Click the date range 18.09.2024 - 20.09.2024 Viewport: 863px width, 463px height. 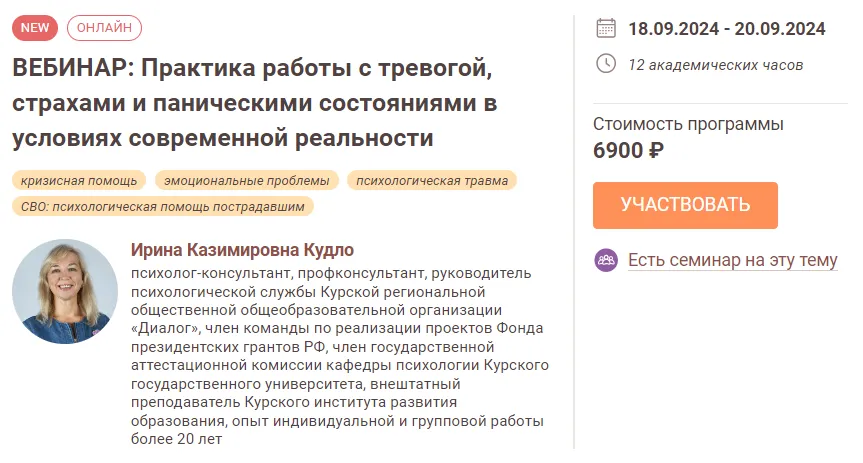[726, 28]
